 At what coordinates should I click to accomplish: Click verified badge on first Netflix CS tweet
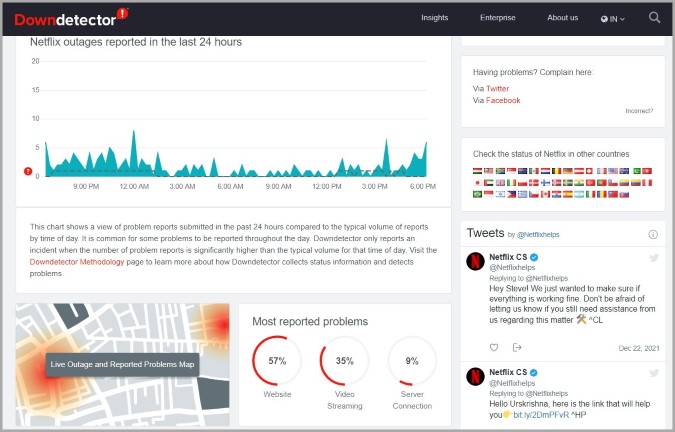pos(534,257)
